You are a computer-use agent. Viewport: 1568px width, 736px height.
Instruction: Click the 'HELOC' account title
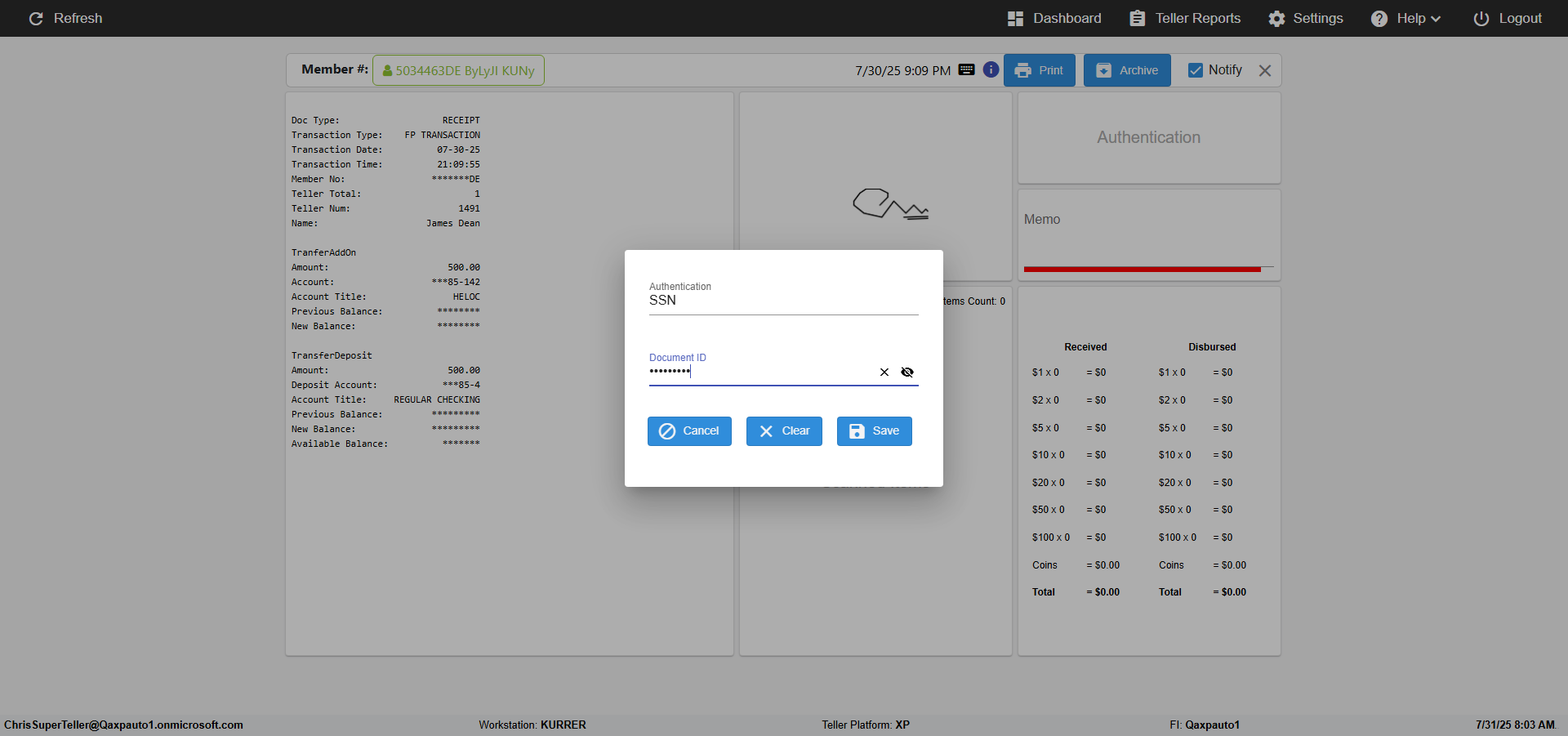click(466, 297)
